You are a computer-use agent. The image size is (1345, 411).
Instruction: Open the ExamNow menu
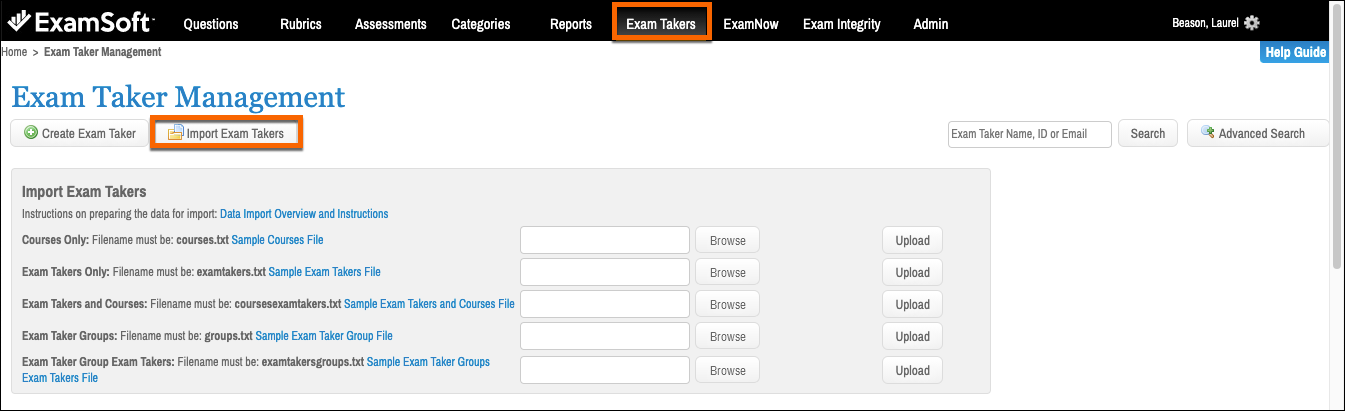pos(751,24)
